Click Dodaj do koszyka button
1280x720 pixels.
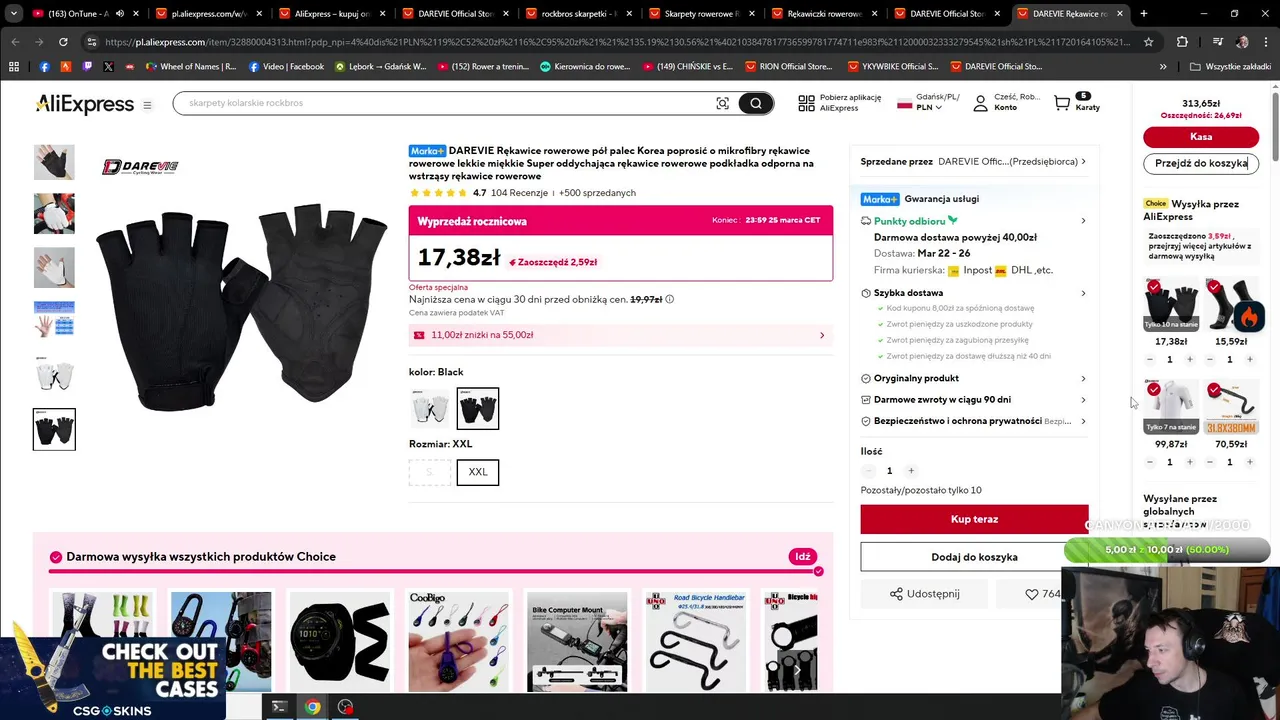coord(974,557)
